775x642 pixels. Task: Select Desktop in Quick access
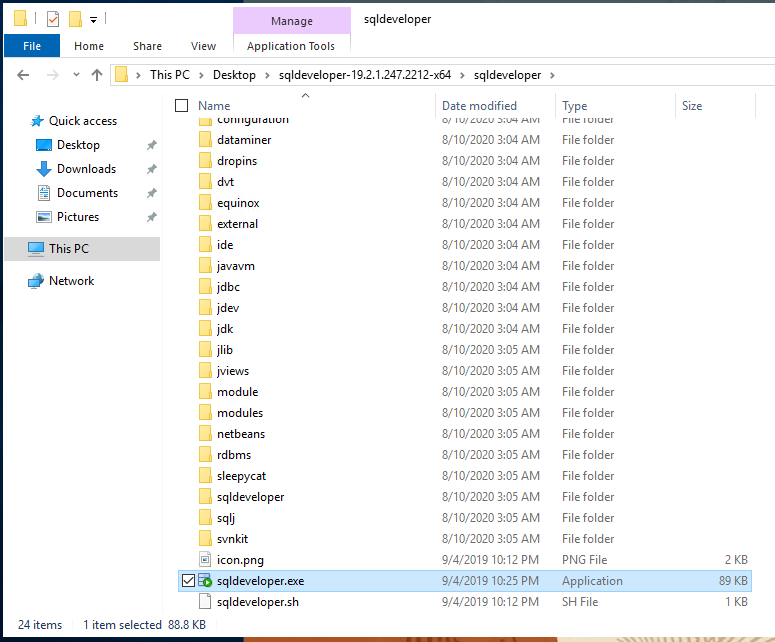pos(78,145)
